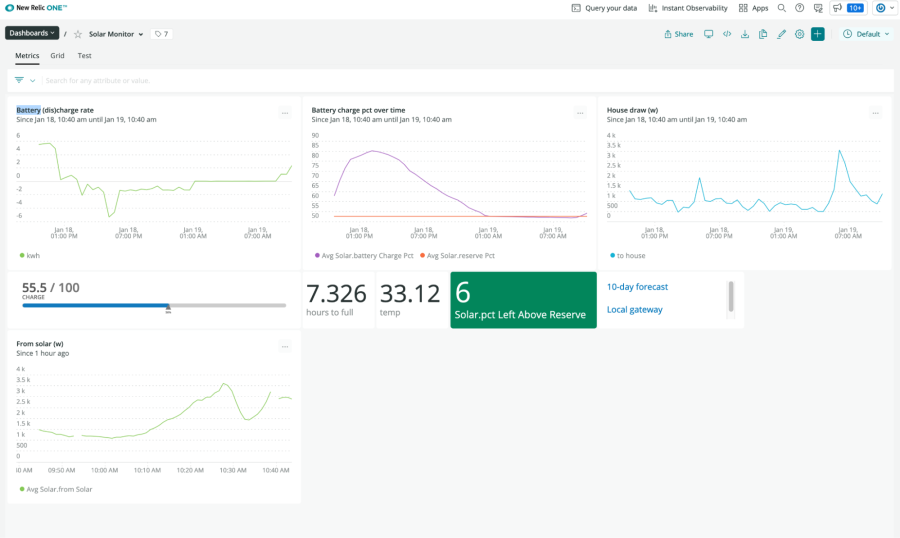Click the filter search input field
This screenshot has width=900, height=538.
click(x=98, y=80)
